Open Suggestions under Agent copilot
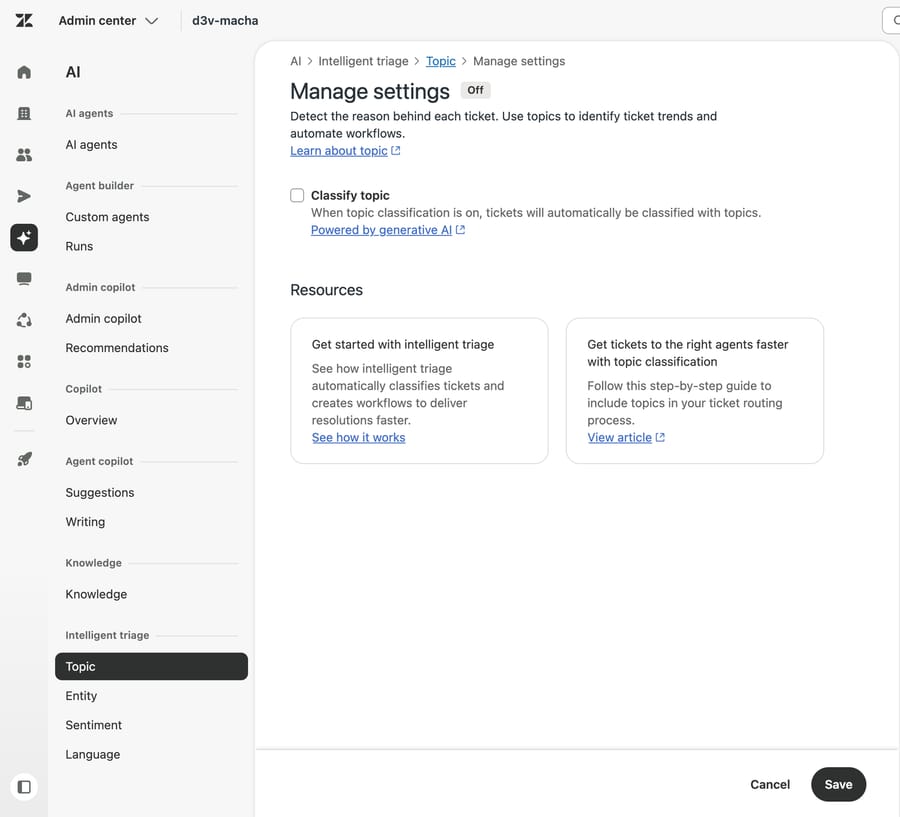 (x=100, y=493)
